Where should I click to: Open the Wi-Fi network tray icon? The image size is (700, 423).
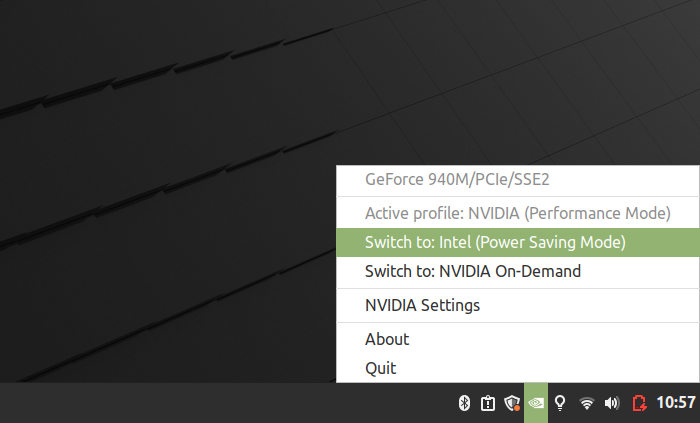(586, 403)
